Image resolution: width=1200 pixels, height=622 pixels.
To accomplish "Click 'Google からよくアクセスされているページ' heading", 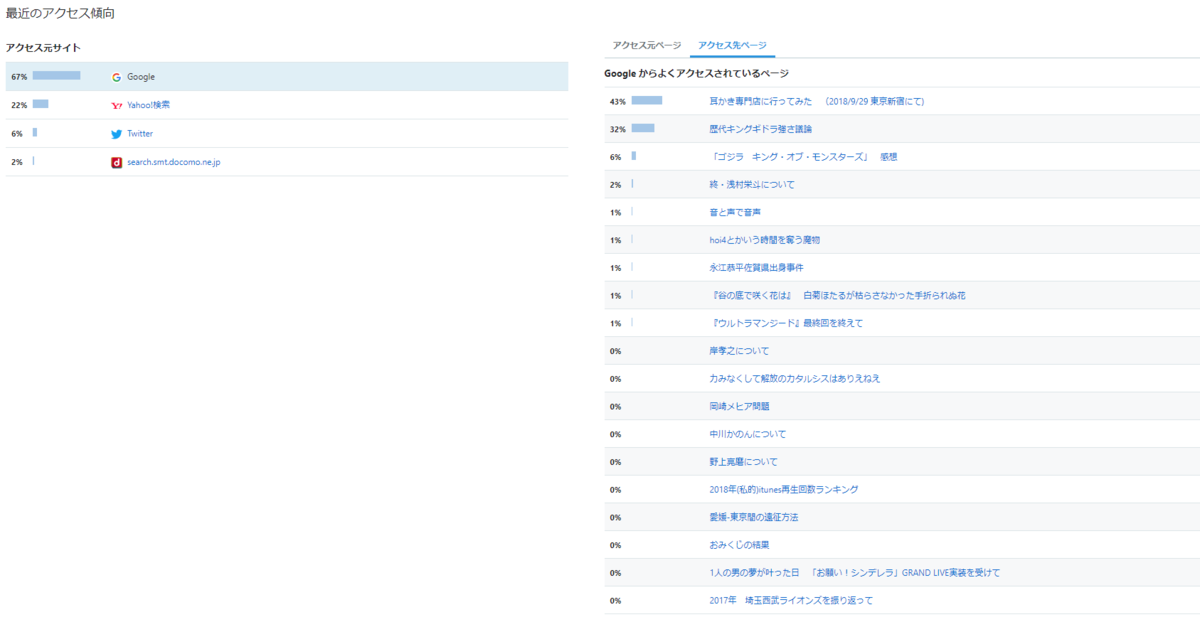I will (697, 74).
